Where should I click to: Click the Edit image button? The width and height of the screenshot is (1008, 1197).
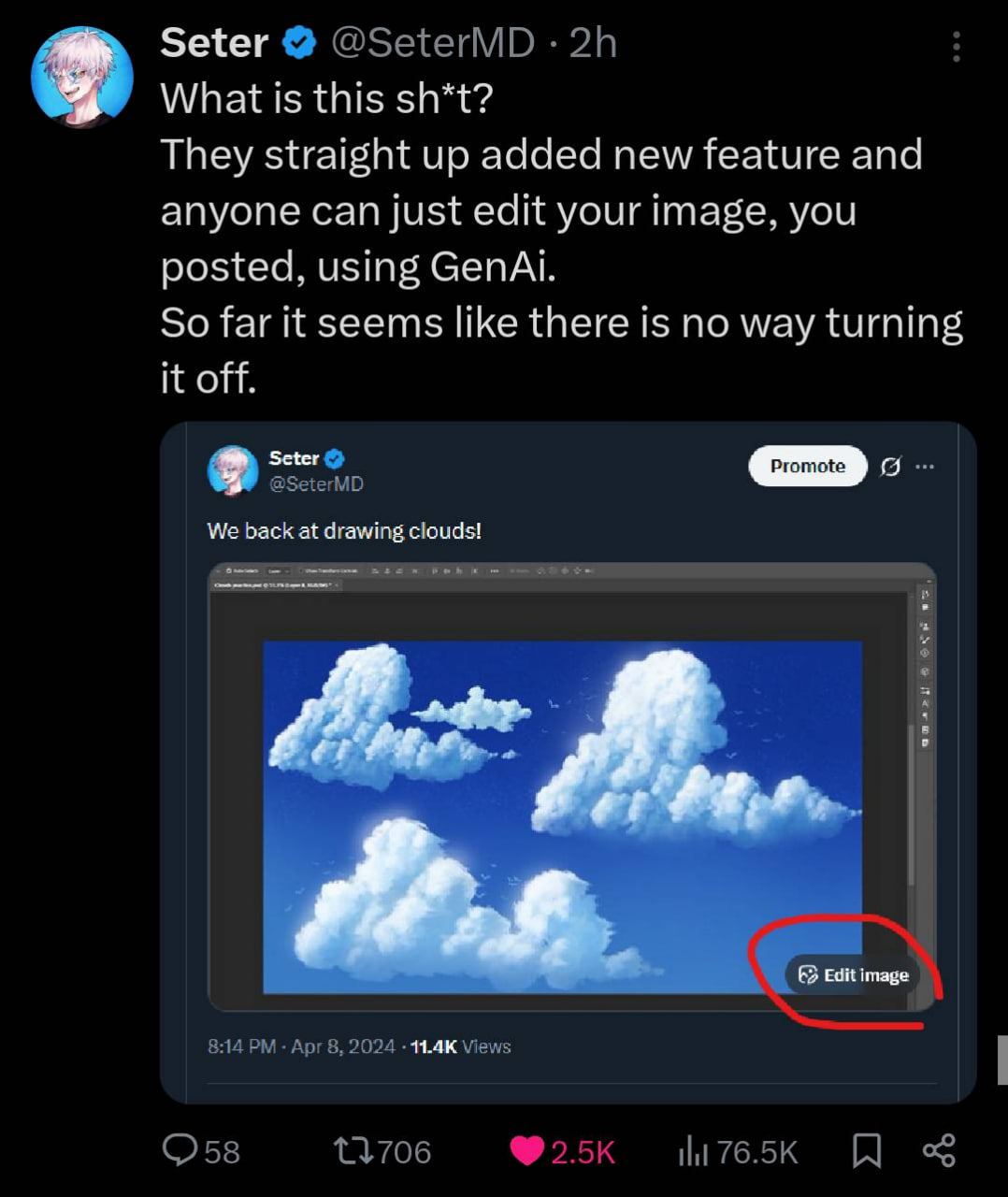tap(853, 975)
